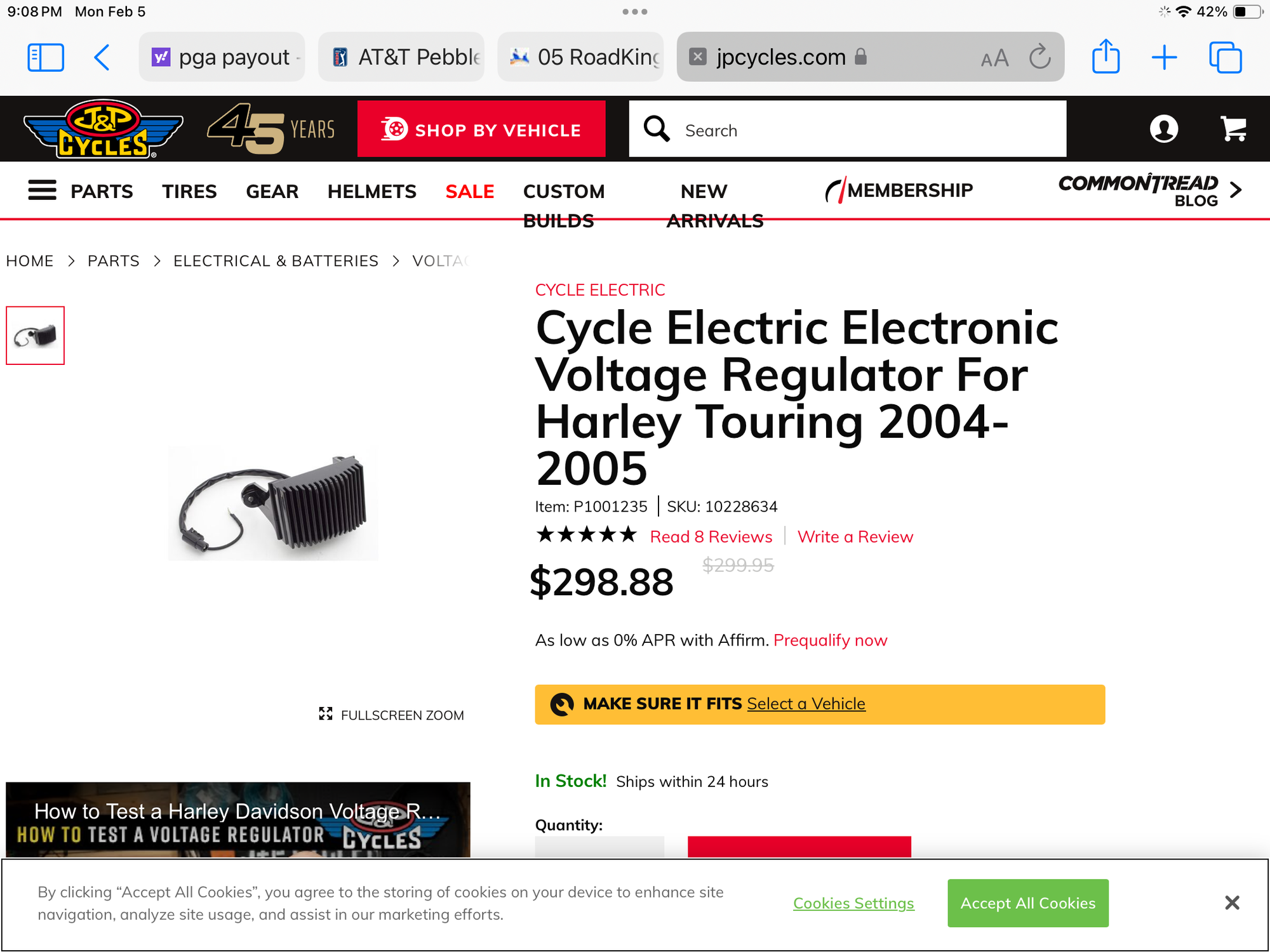
Task: Dismiss the cookie banner with X
Action: [x=1232, y=902]
